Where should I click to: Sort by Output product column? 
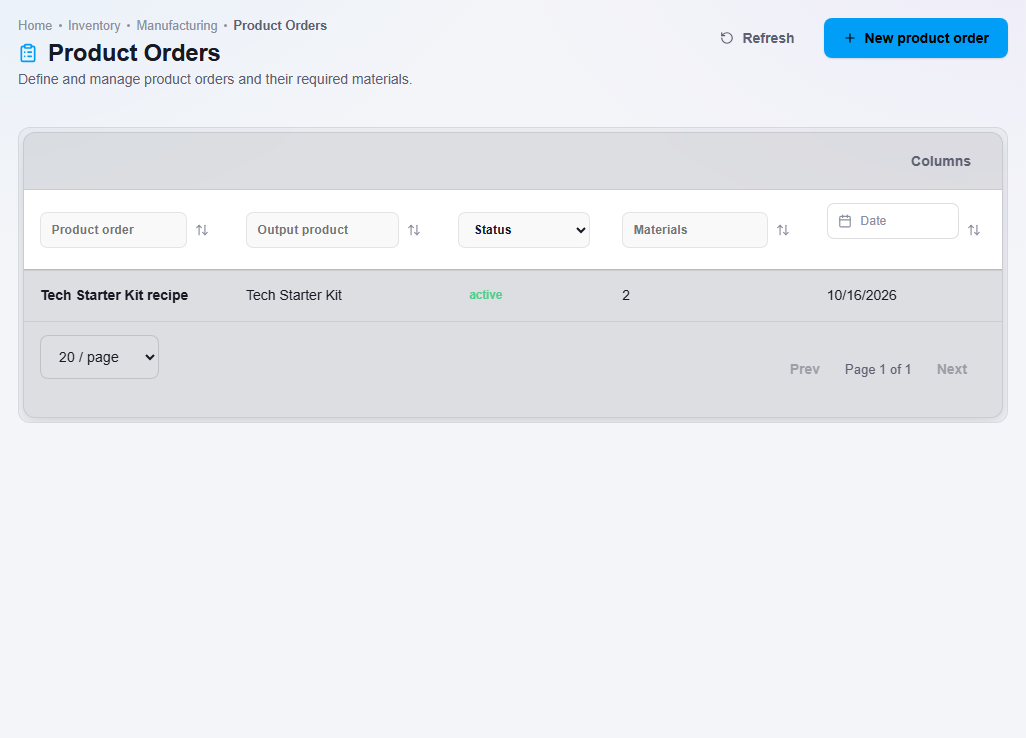point(414,230)
